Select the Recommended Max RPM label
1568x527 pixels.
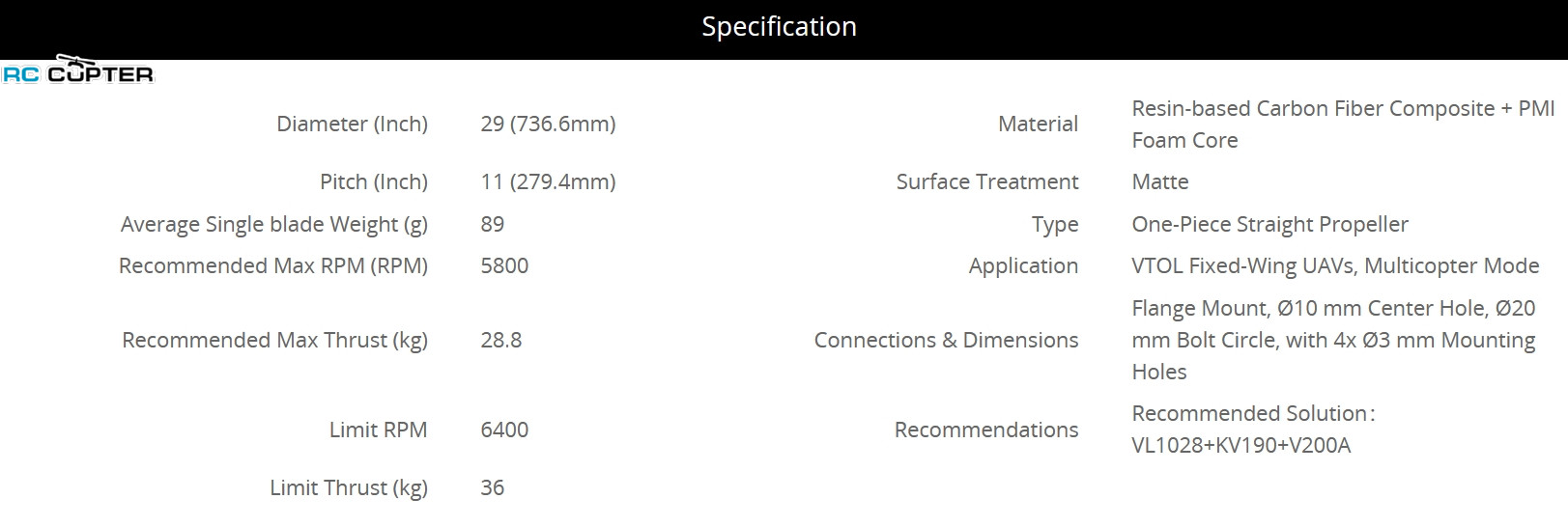272,266
